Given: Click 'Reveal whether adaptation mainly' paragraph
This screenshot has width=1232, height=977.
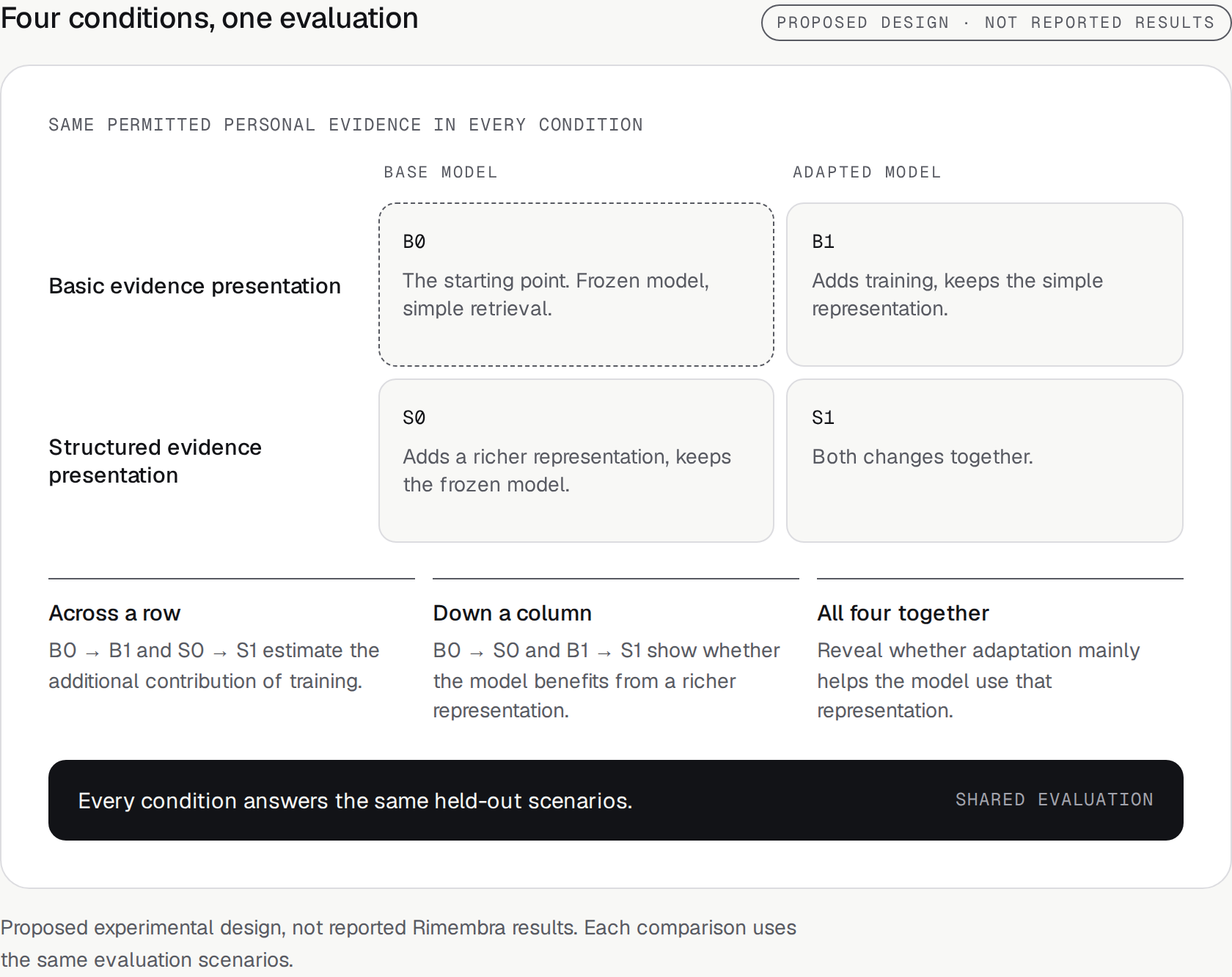Looking at the screenshot, I should coord(978,681).
